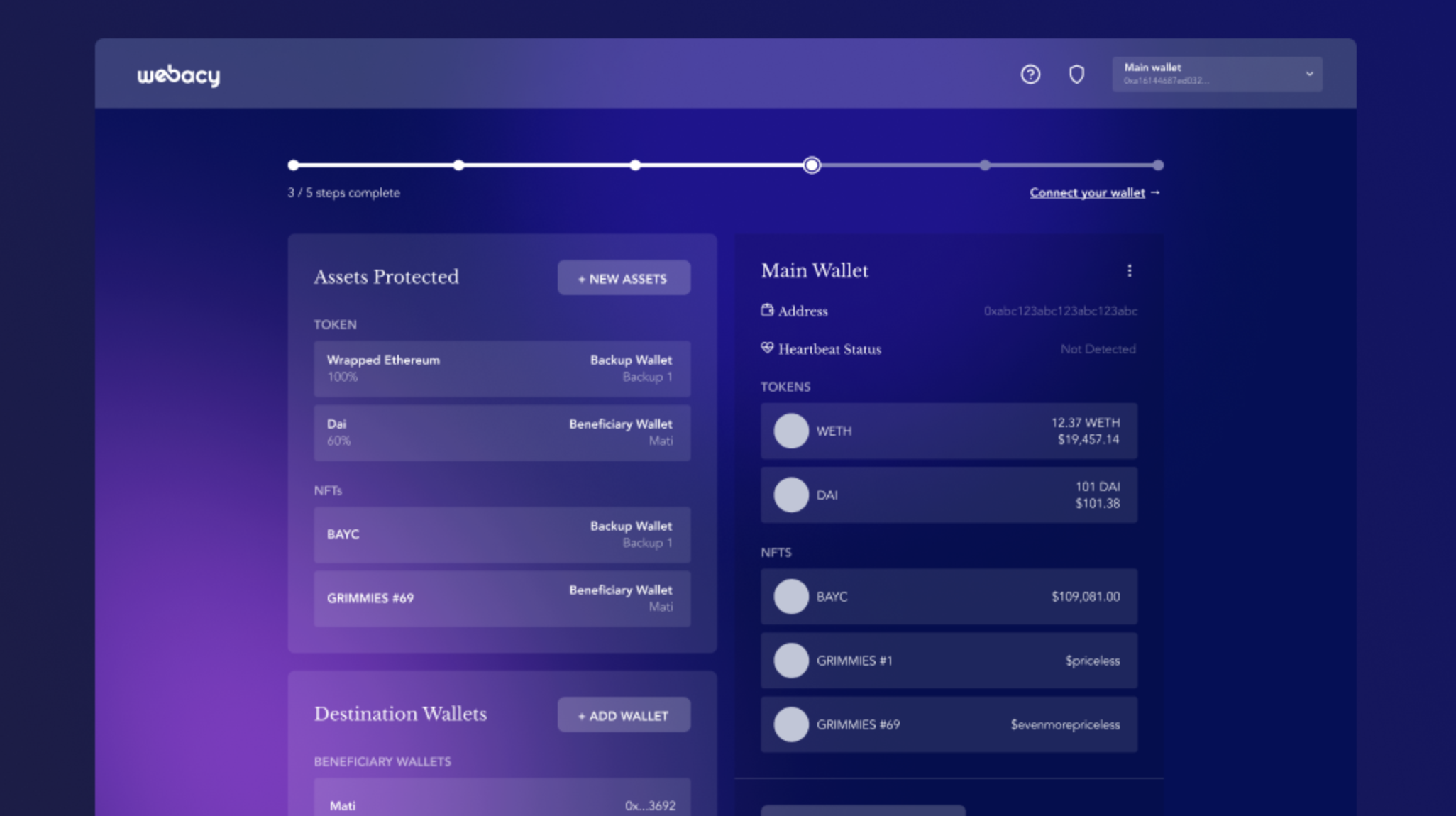Select the GRIMMIES #69 protected asset row
This screenshot has width=1456, height=816.
click(x=502, y=598)
